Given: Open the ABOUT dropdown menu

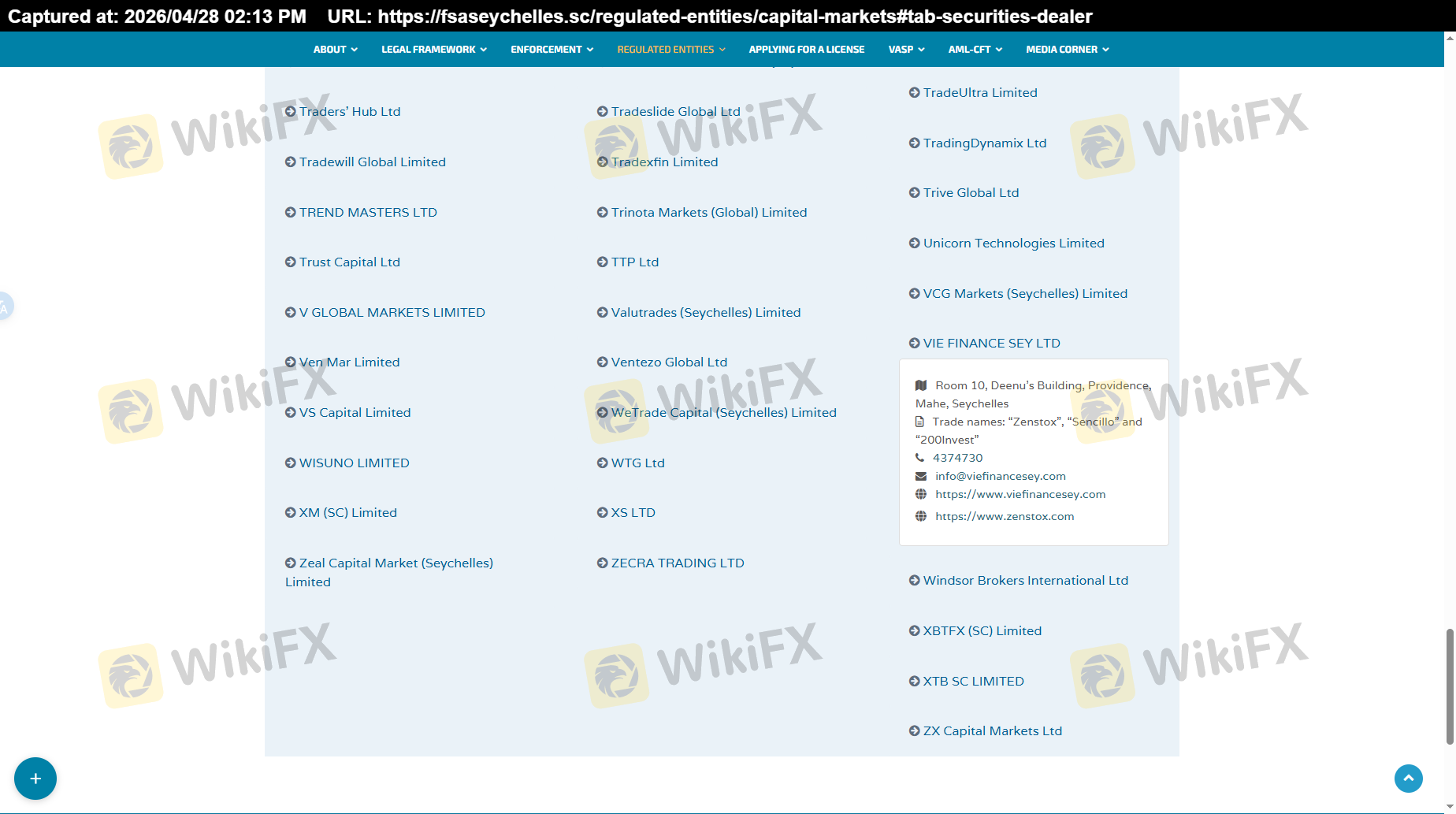Looking at the screenshot, I should 336,50.
